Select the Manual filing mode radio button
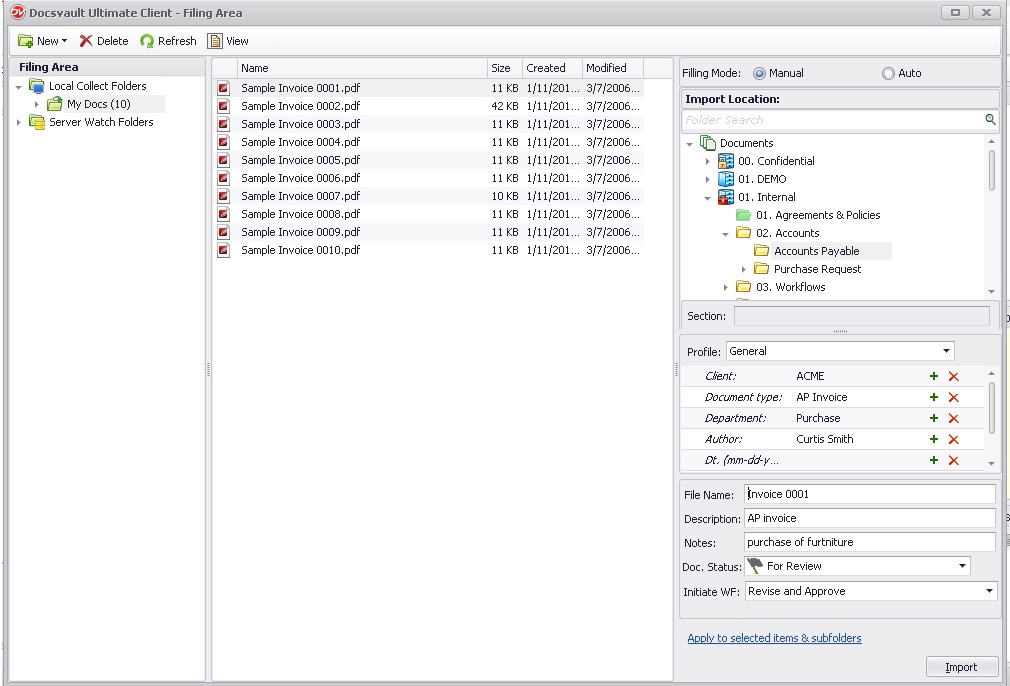This screenshot has width=1010, height=686. pos(759,73)
